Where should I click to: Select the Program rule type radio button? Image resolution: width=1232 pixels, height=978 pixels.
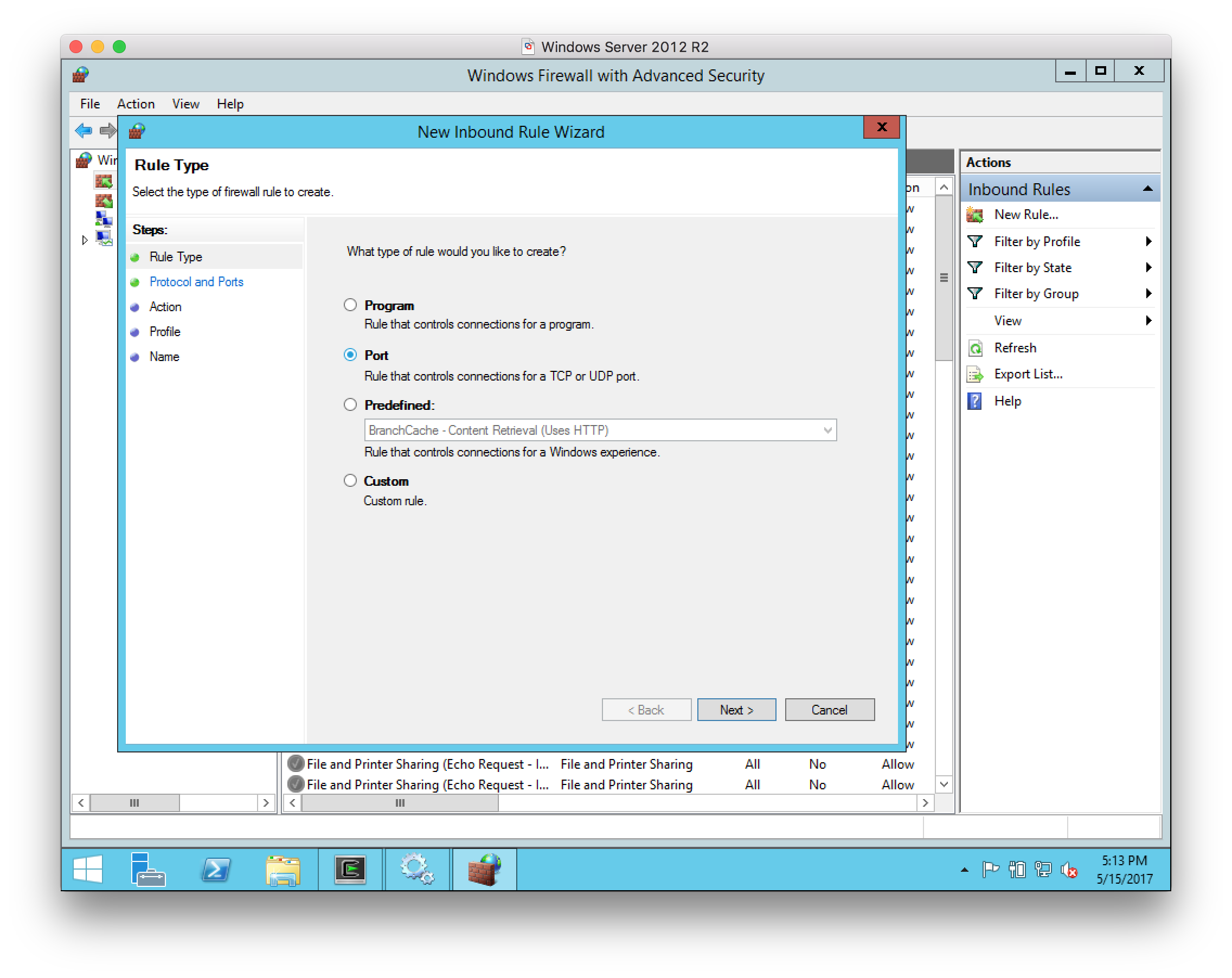350,305
